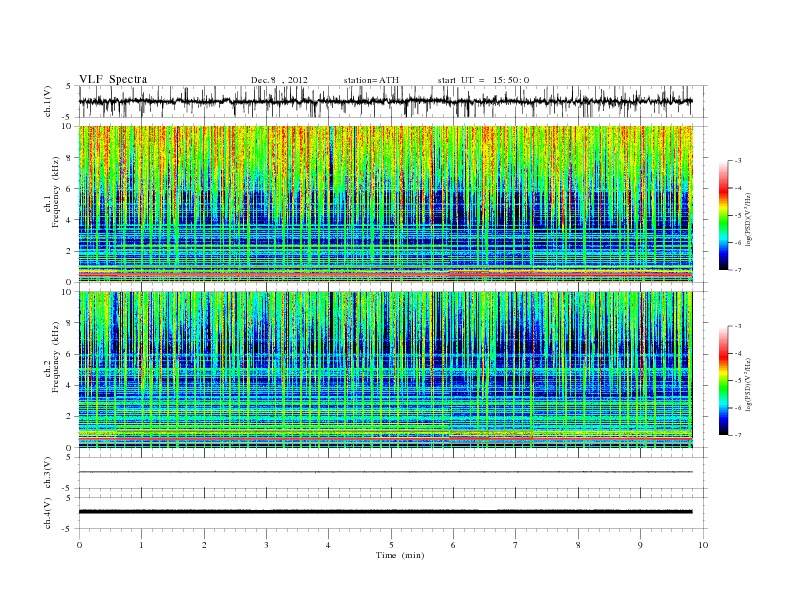The width and height of the screenshot is (792, 612).
Task: Click the ch.2 colorbar "log(PSD)(V²/Hz)" label
Action: tap(748, 385)
